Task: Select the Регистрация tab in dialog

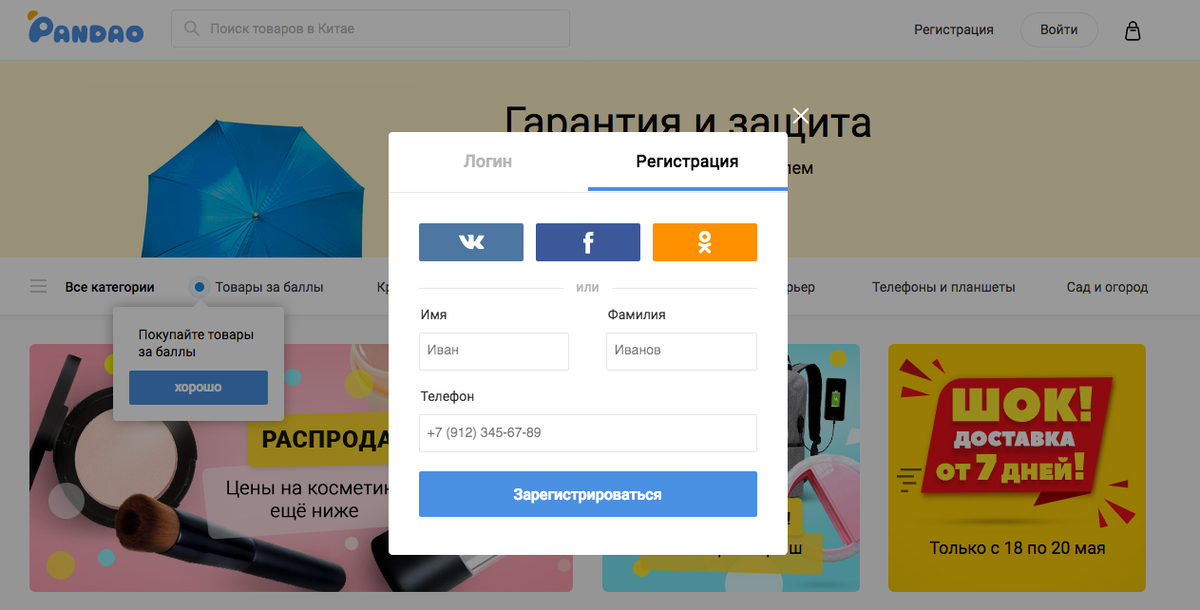Action: pos(687,161)
